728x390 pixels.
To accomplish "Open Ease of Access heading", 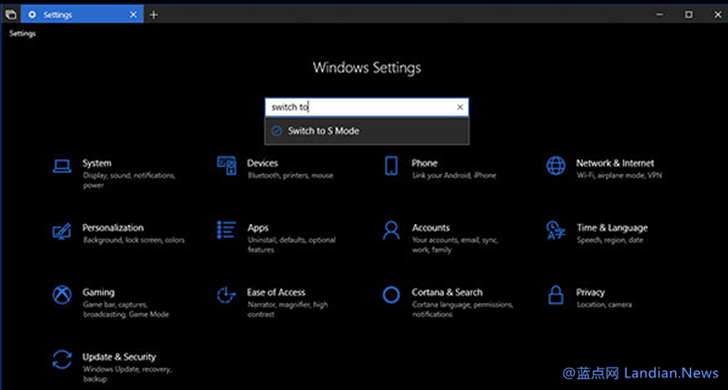I will click(276, 292).
